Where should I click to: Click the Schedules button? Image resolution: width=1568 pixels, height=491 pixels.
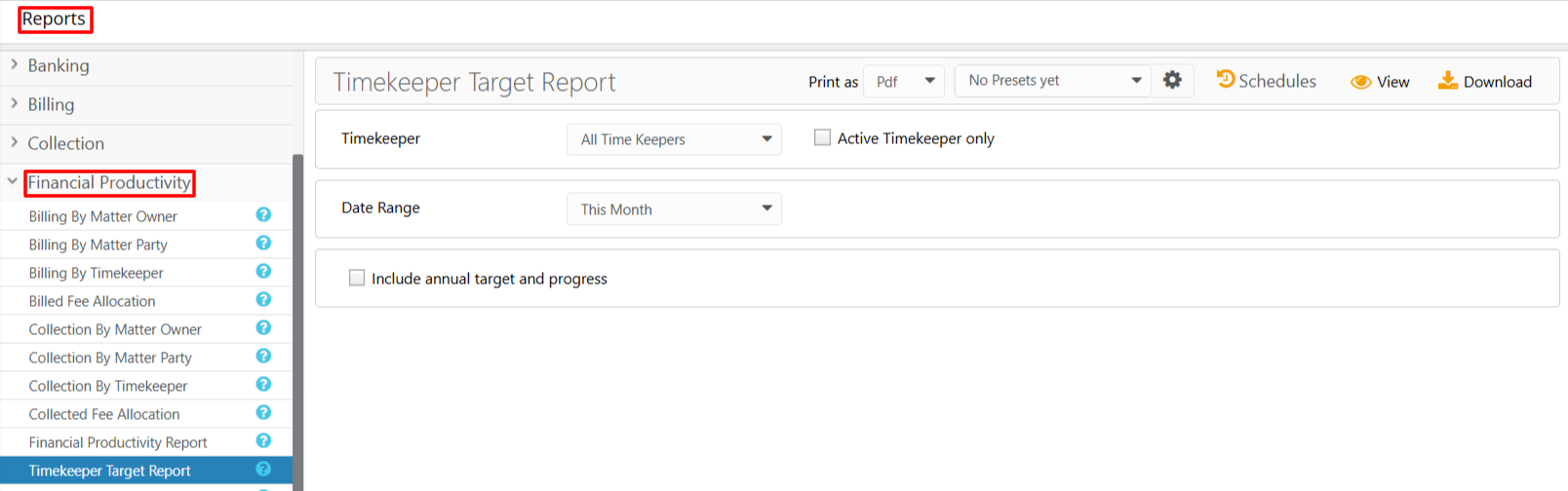(1267, 80)
